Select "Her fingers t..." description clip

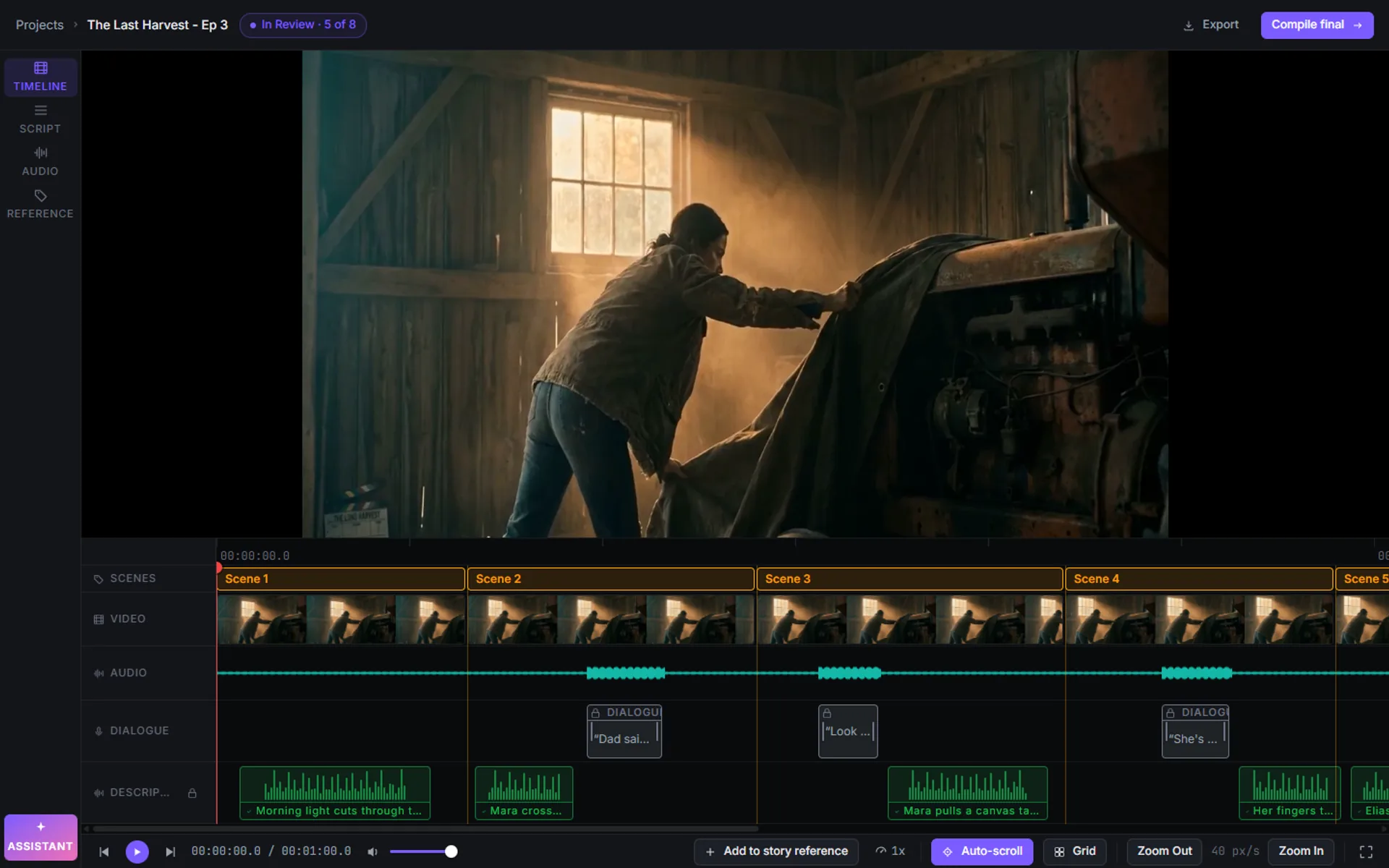(x=1289, y=793)
